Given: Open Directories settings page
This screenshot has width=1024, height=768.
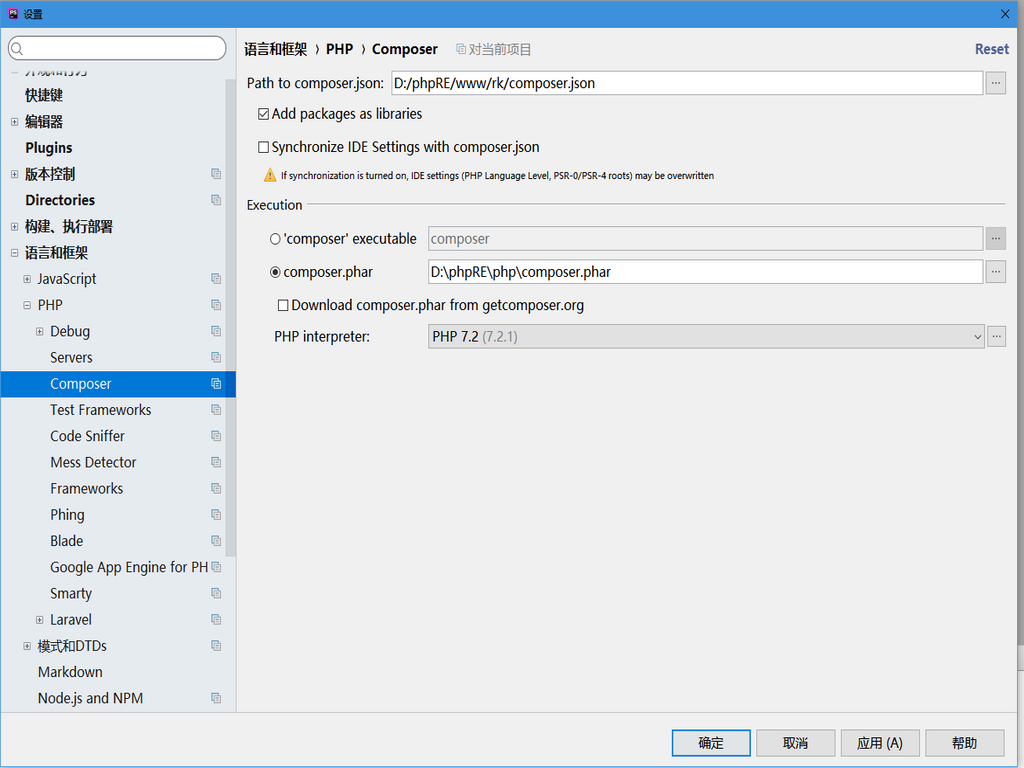Looking at the screenshot, I should pos(60,200).
